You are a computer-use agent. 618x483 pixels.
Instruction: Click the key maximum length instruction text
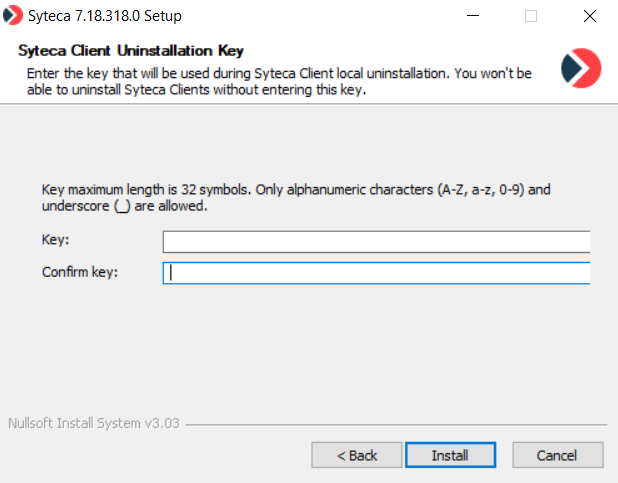tap(296, 197)
